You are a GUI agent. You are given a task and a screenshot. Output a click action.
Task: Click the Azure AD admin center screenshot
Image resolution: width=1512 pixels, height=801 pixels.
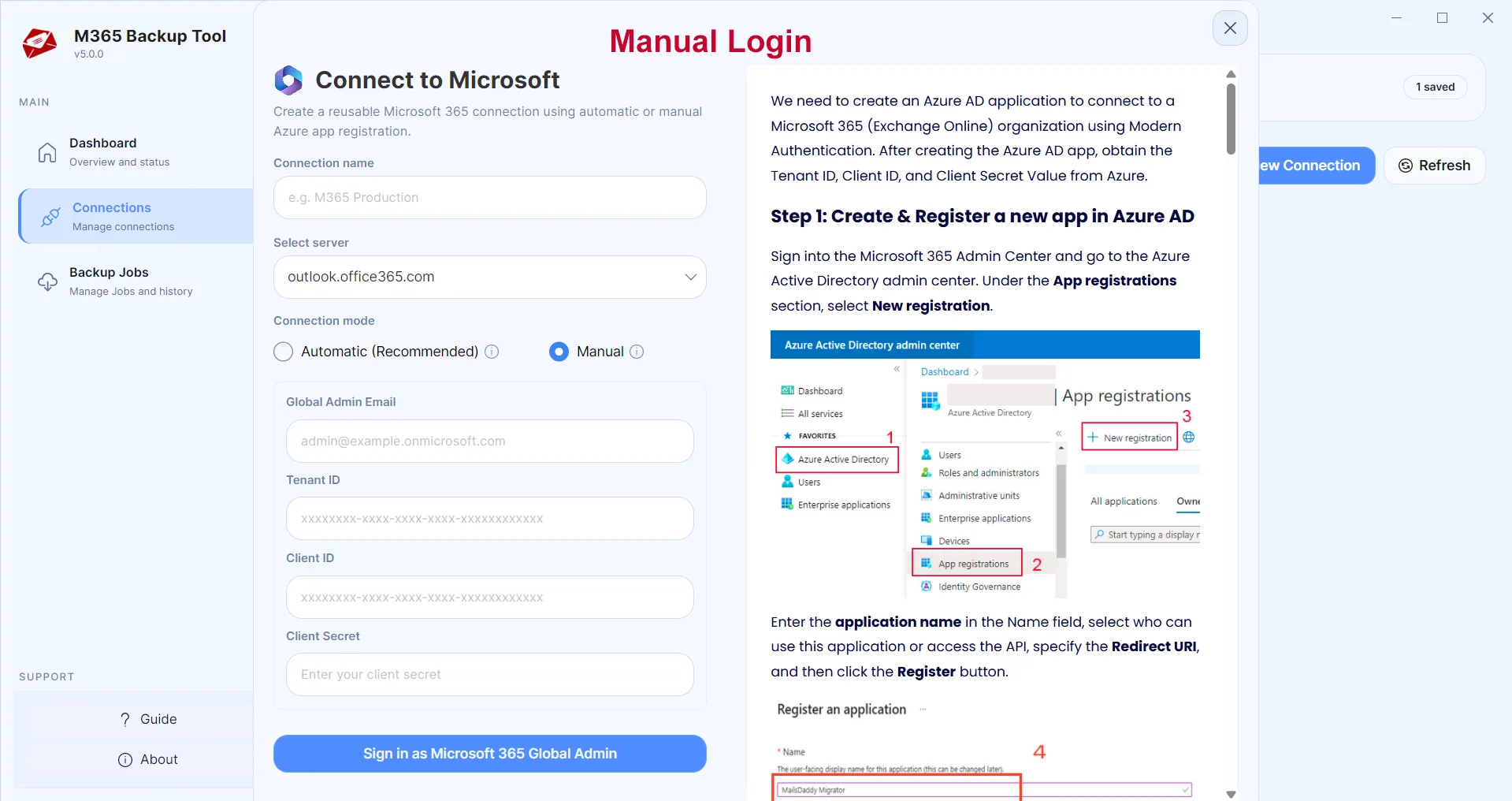point(985,464)
